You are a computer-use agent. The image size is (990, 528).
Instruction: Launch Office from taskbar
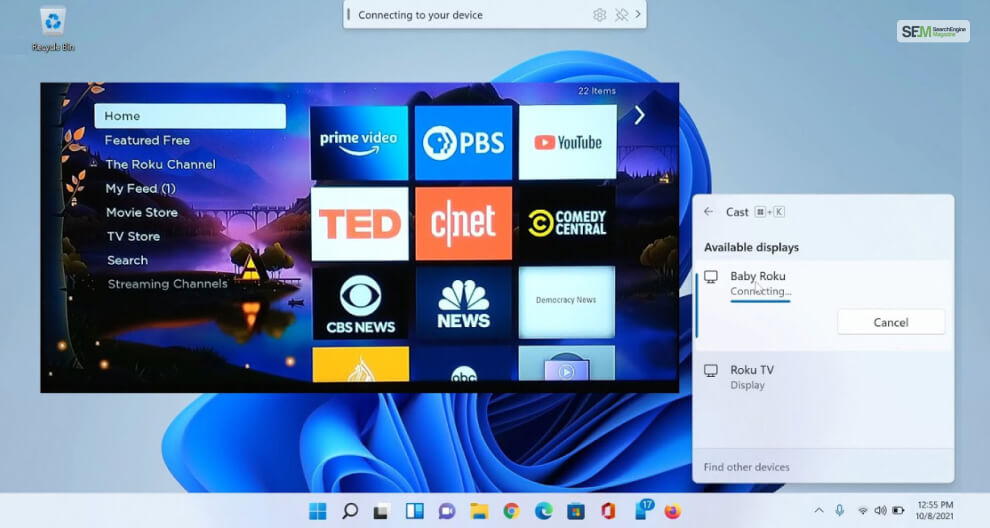point(608,511)
